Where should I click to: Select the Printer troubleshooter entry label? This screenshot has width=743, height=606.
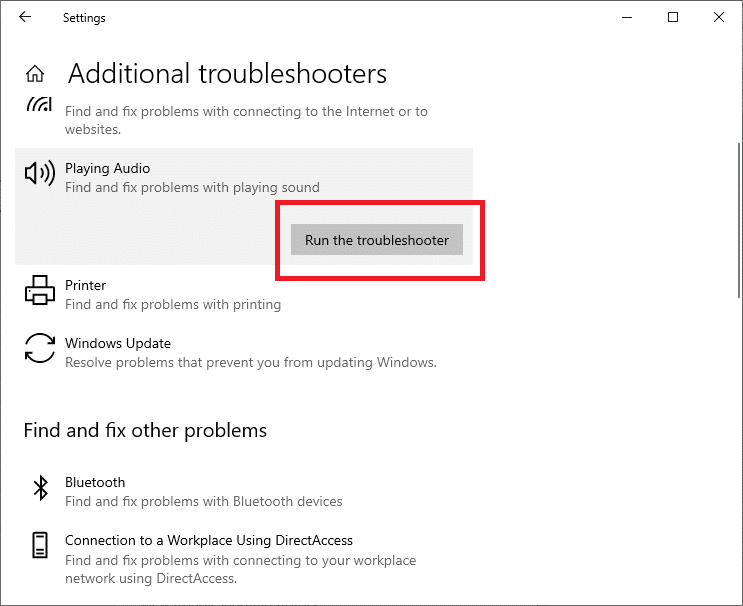point(85,285)
